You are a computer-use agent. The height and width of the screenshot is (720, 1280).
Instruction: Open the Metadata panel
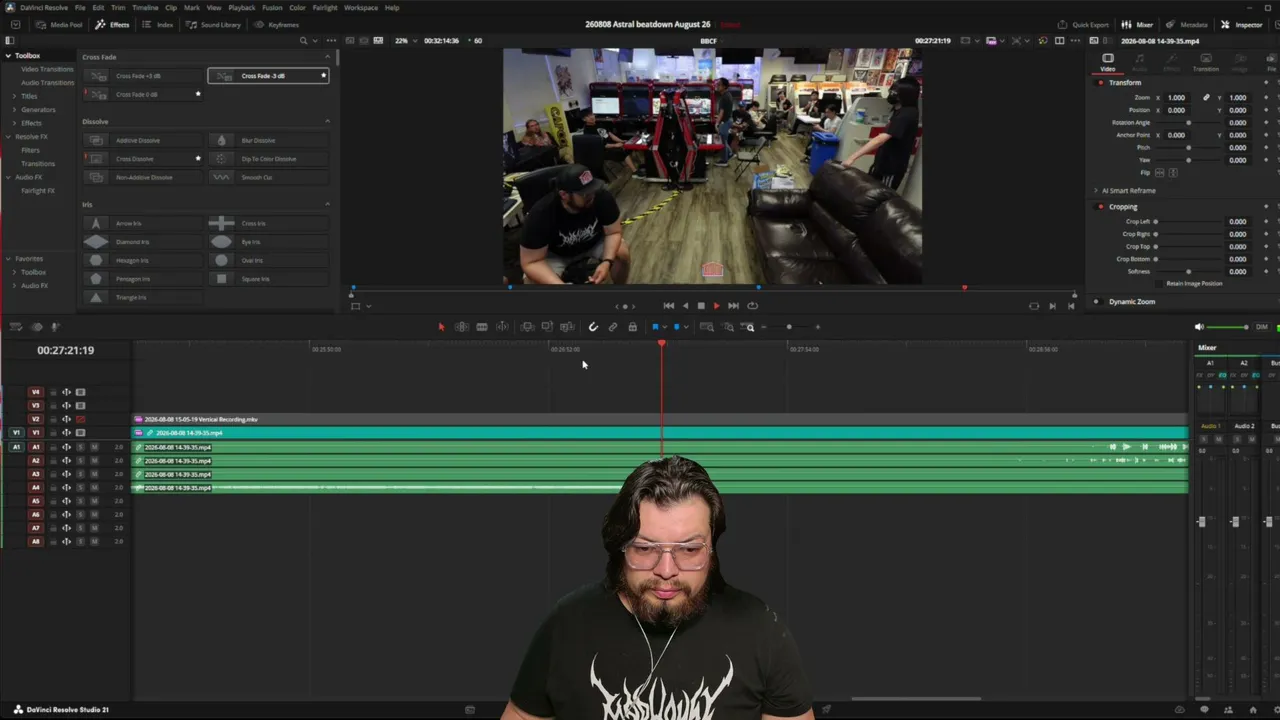click(1186, 24)
